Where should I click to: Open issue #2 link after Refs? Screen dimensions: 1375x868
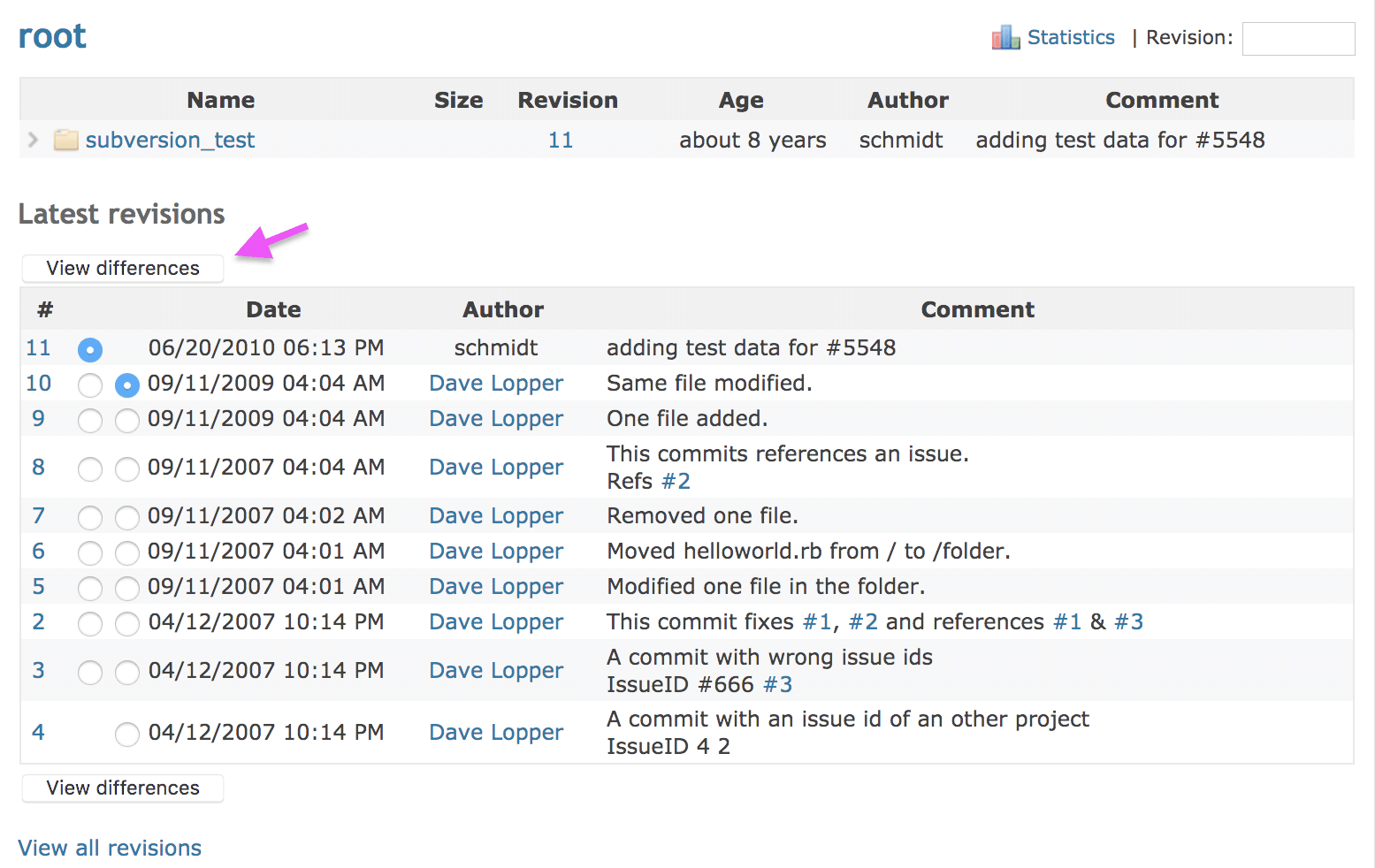pyautogui.click(x=676, y=481)
